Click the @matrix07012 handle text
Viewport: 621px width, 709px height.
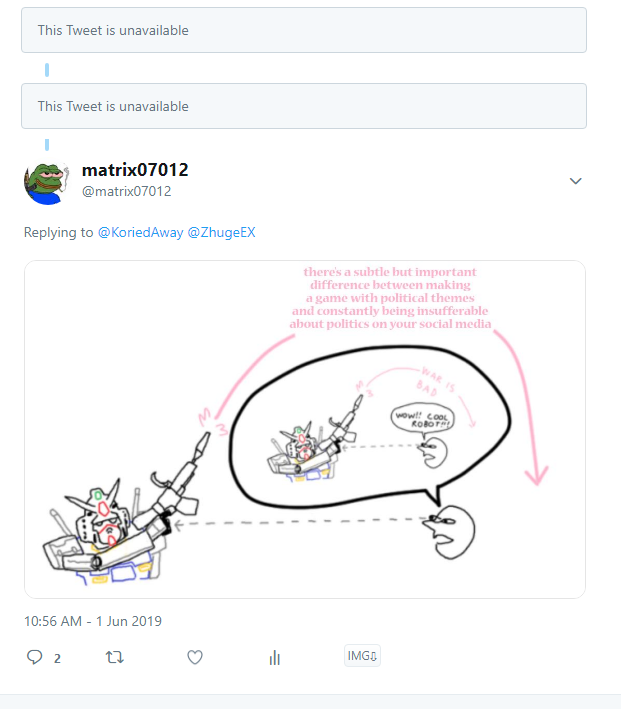click(x=126, y=191)
